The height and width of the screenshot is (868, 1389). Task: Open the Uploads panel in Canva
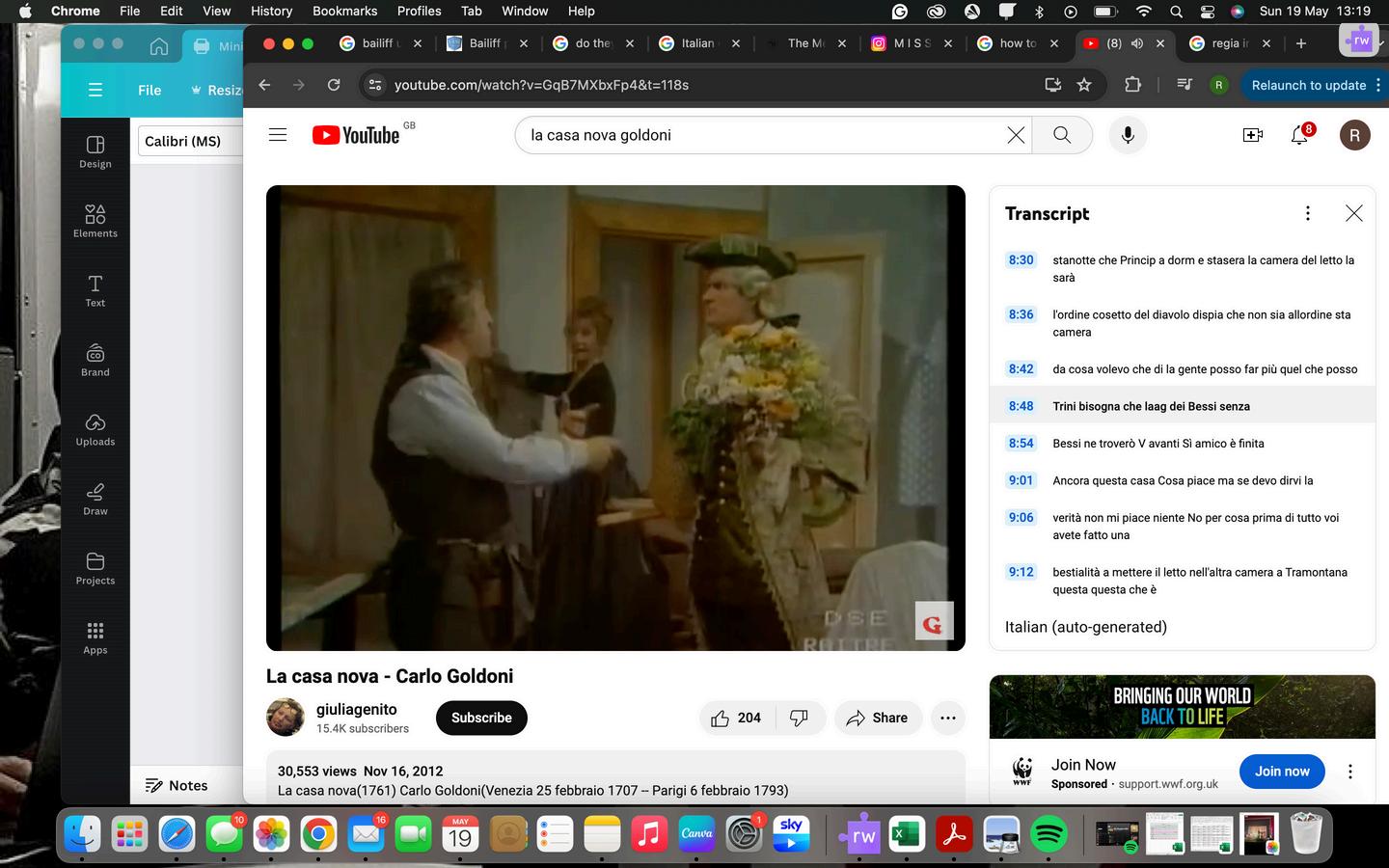coord(95,430)
